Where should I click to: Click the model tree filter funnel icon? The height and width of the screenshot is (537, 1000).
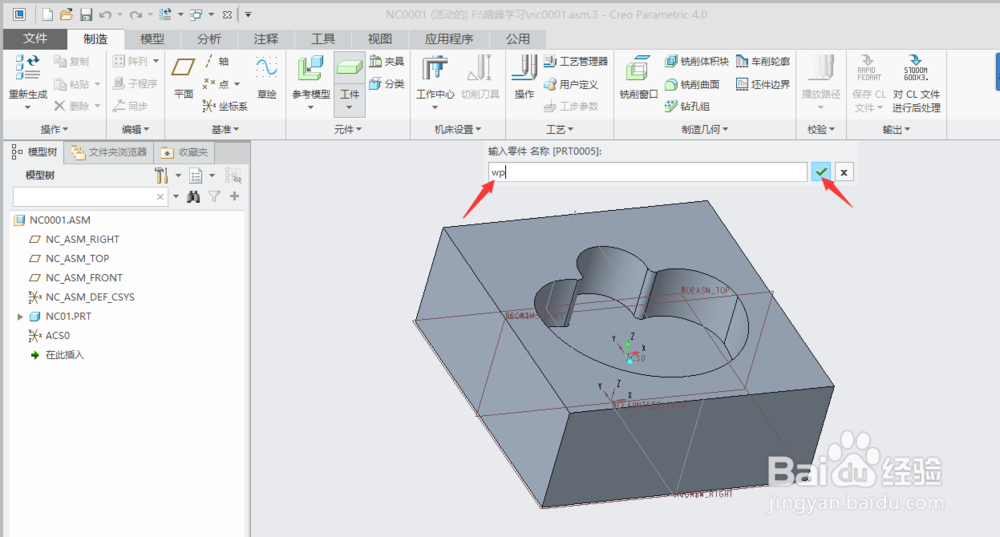tap(214, 196)
